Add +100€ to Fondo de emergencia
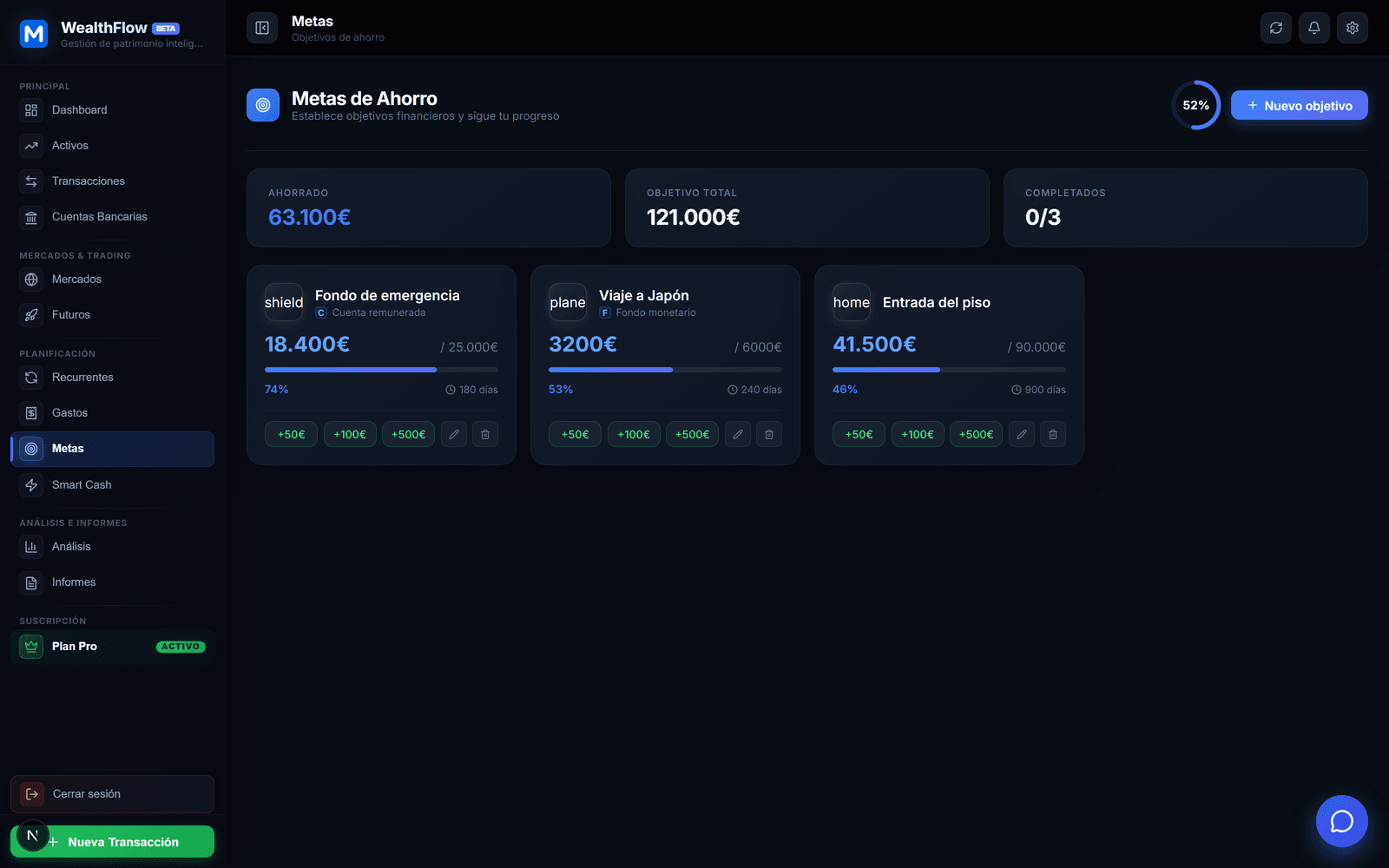Image resolution: width=1389 pixels, height=868 pixels. (x=350, y=434)
